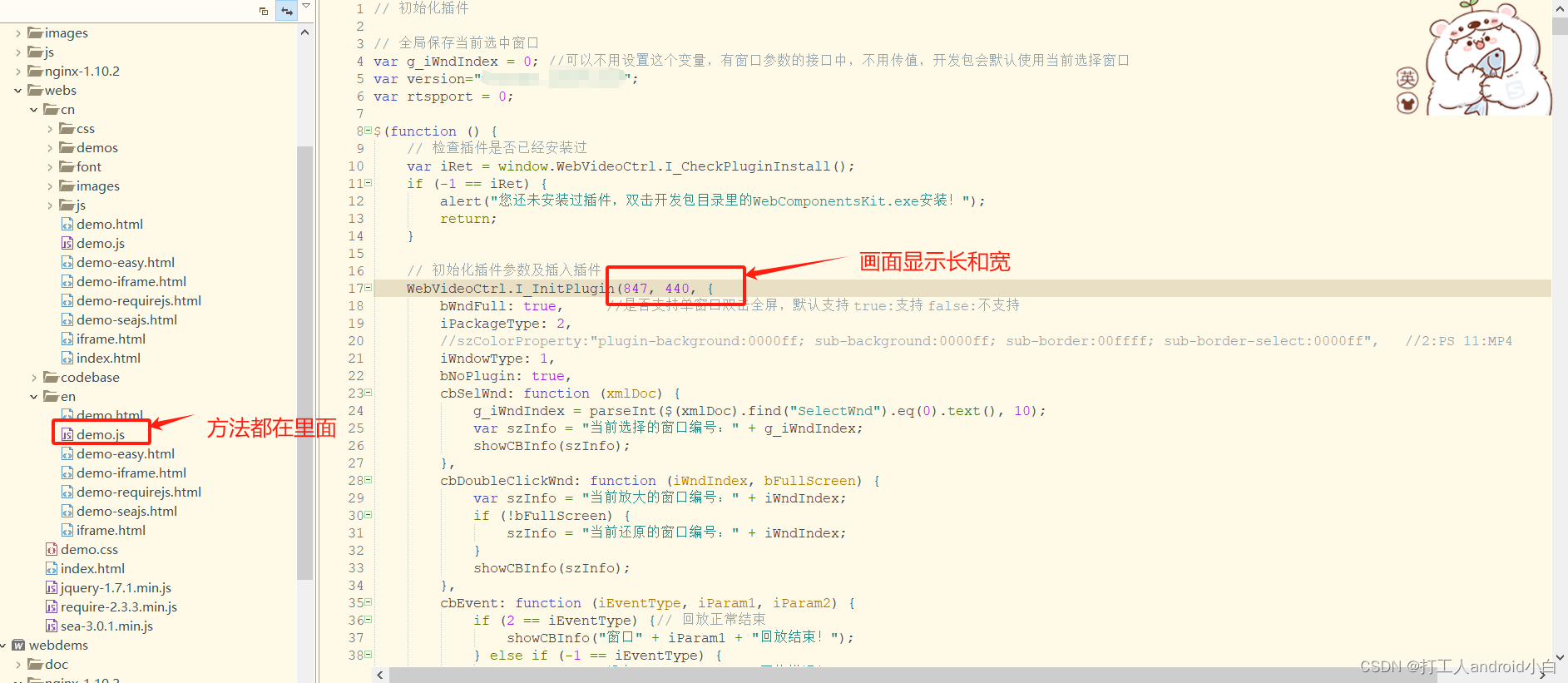
Task: Collapse the webdems project node
Action: tap(3, 646)
